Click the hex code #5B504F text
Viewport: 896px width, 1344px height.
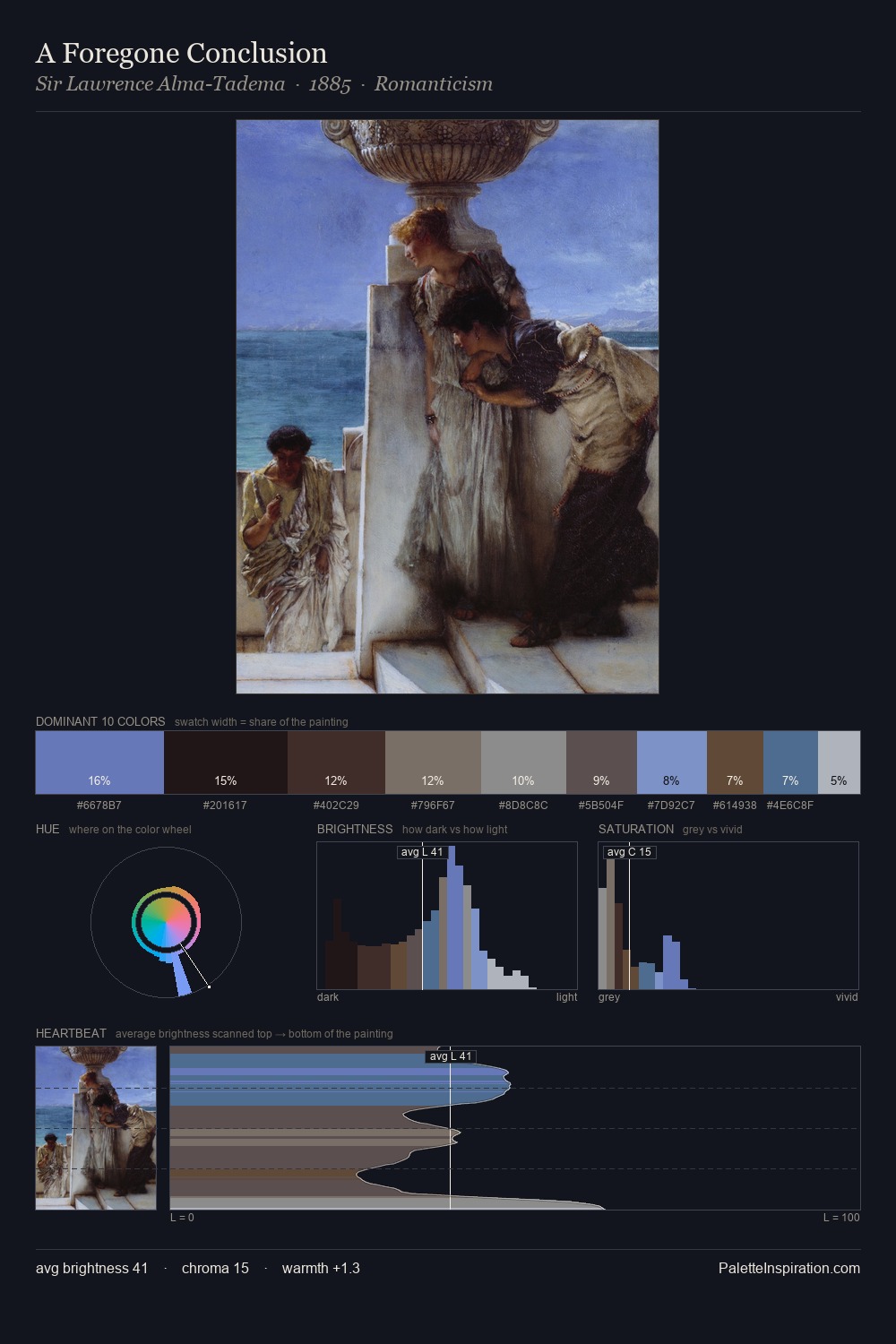pyautogui.click(x=600, y=806)
